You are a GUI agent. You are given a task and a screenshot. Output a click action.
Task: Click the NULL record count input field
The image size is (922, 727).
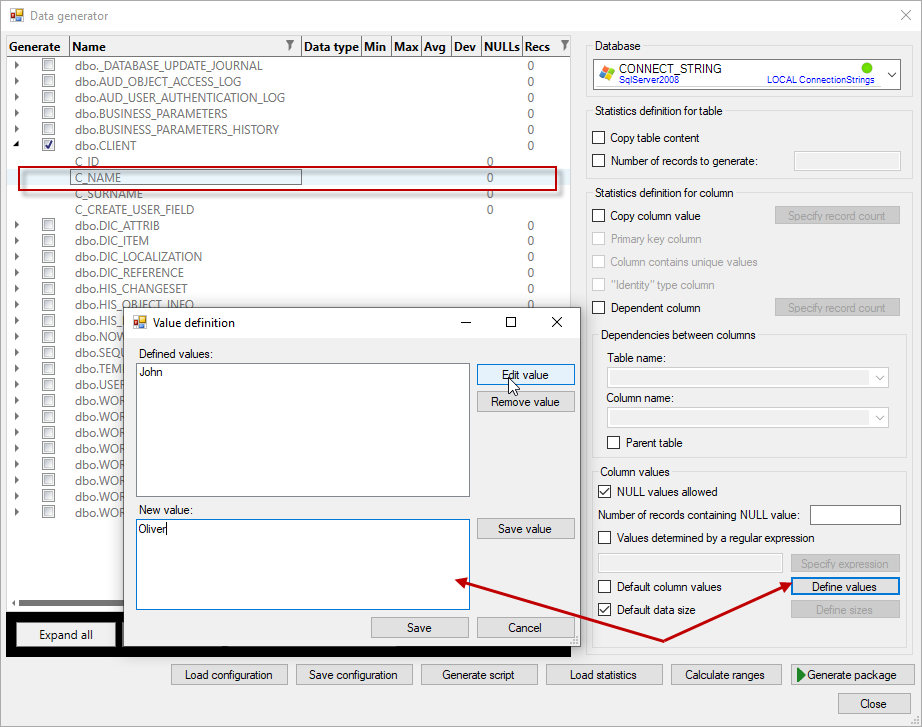tap(855, 515)
